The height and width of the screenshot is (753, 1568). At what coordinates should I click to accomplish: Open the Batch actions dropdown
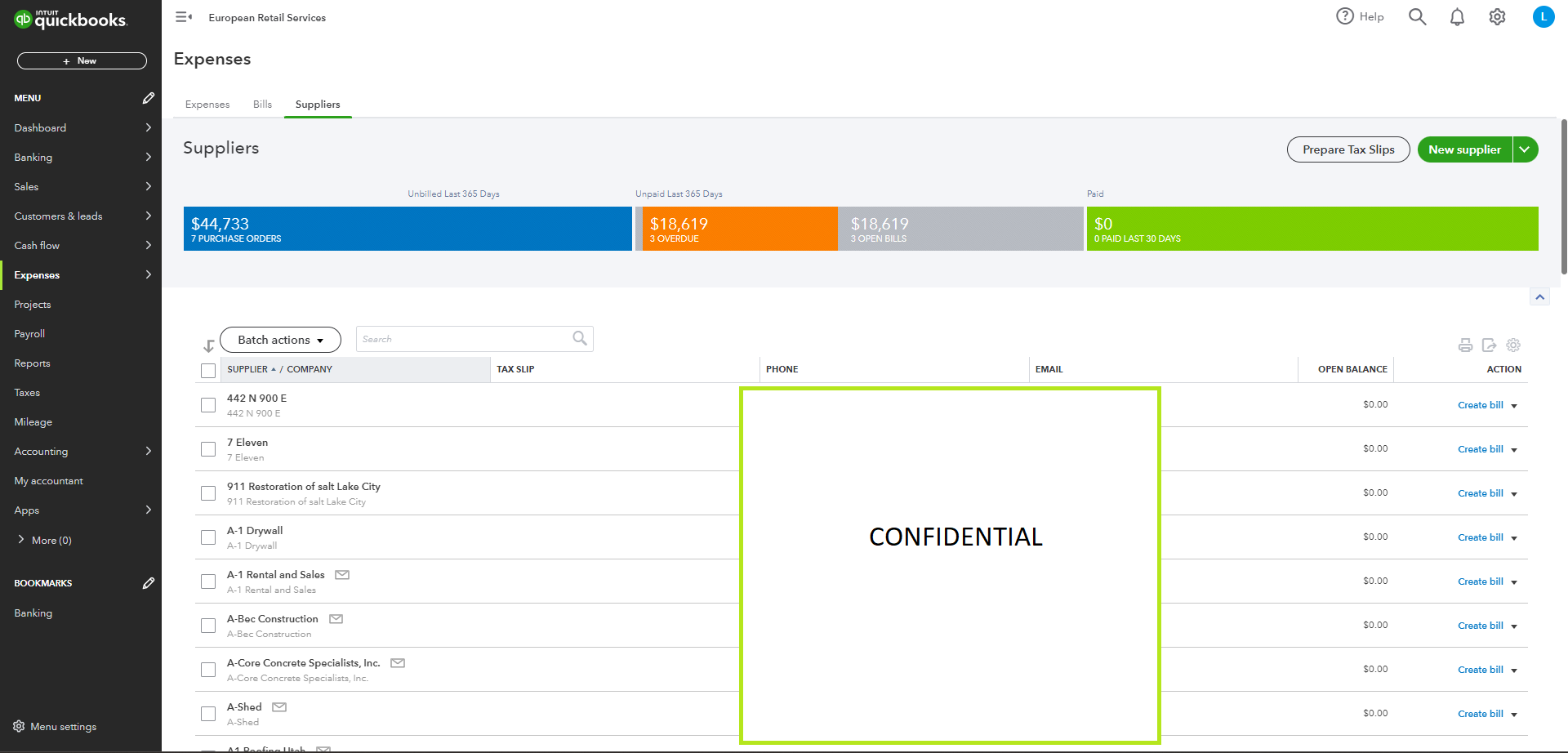pyautogui.click(x=280, y=340)
